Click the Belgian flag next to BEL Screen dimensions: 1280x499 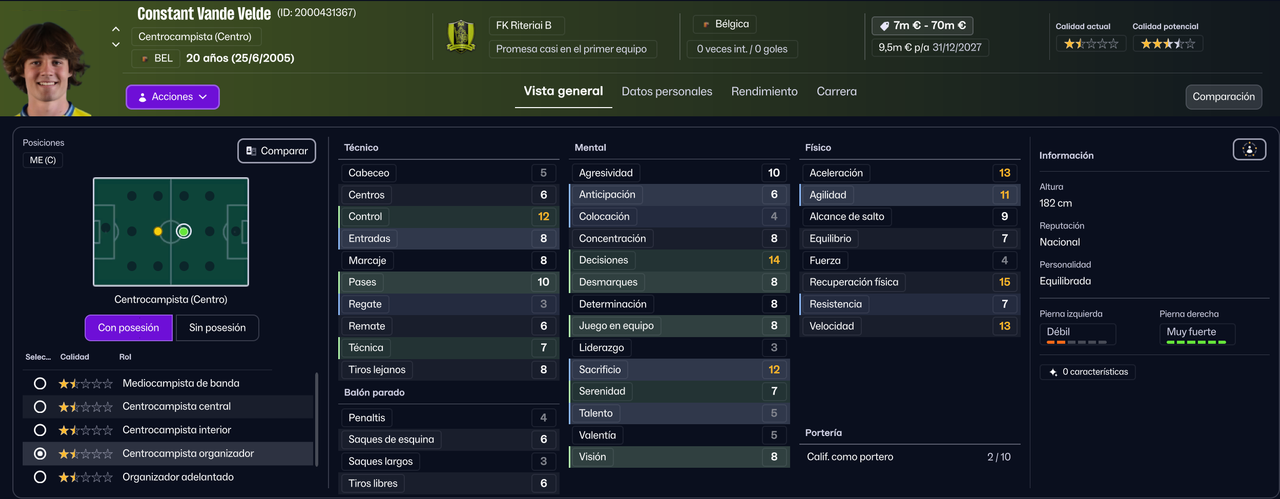[x=144, y=58]
